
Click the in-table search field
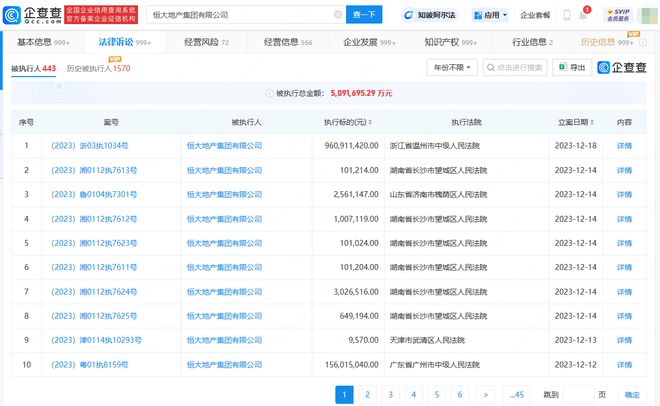point(515,67)
